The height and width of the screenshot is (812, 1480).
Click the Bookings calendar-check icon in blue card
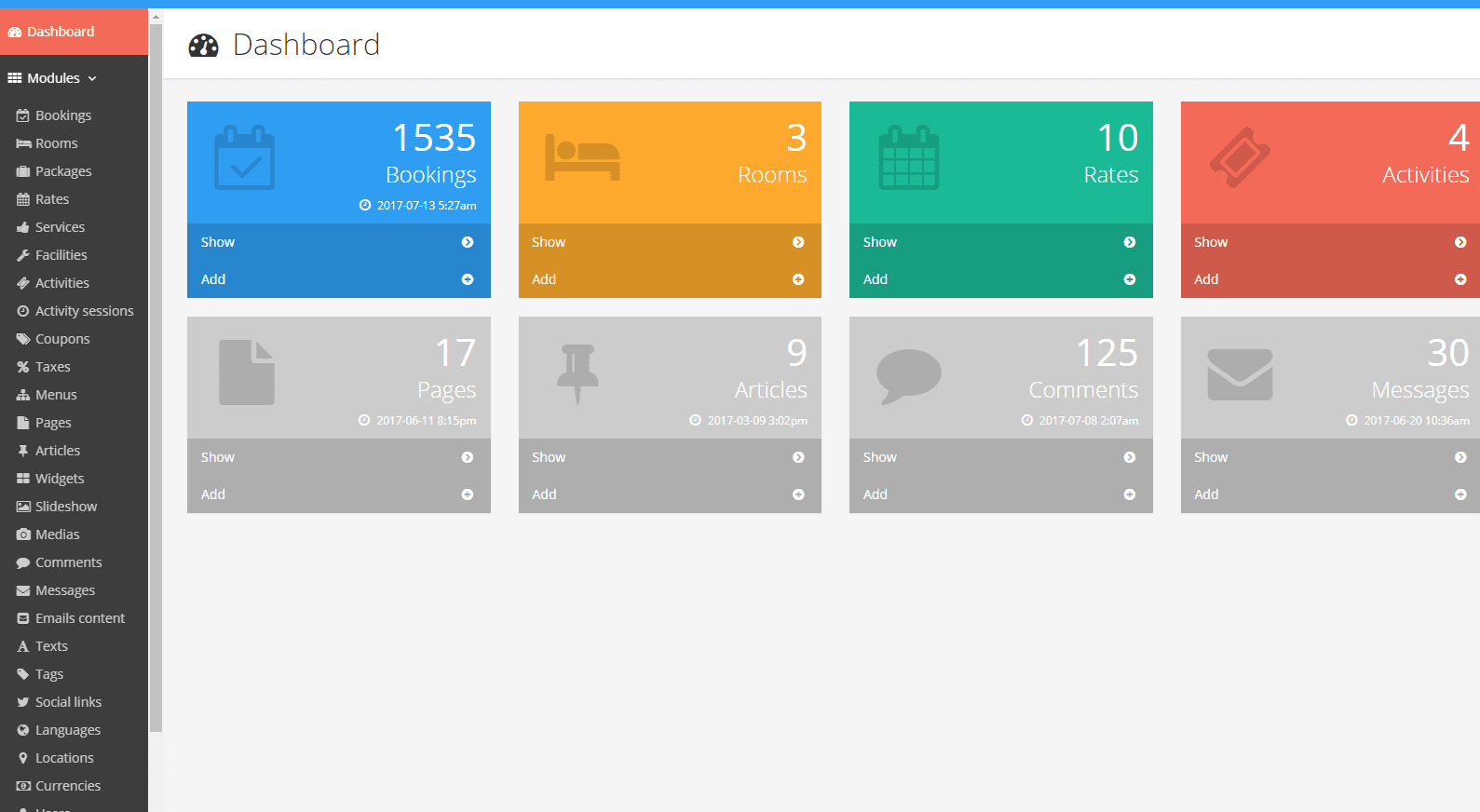(x=245, y=157)
